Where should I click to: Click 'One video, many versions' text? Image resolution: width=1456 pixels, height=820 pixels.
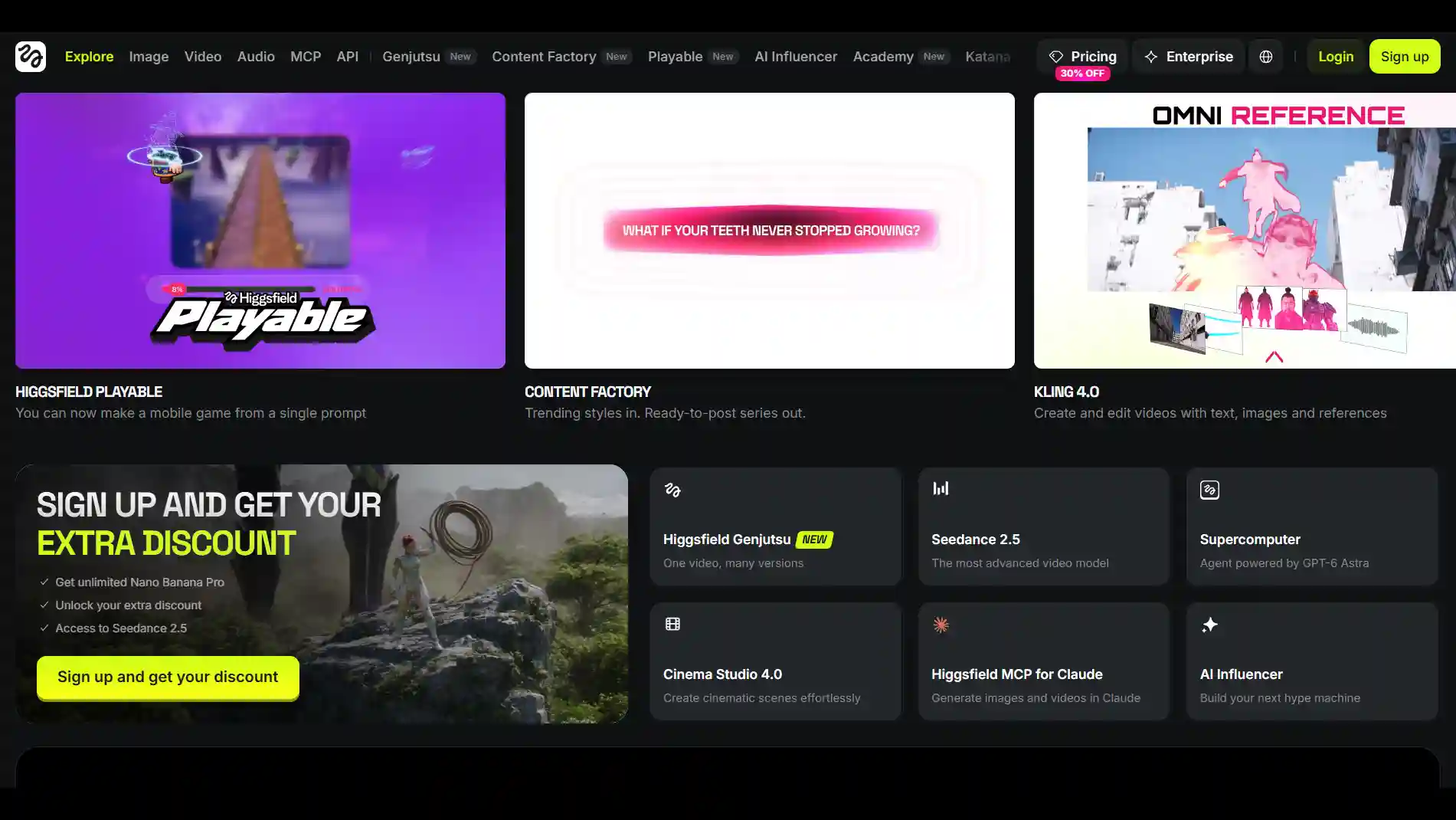coord(733,563)
